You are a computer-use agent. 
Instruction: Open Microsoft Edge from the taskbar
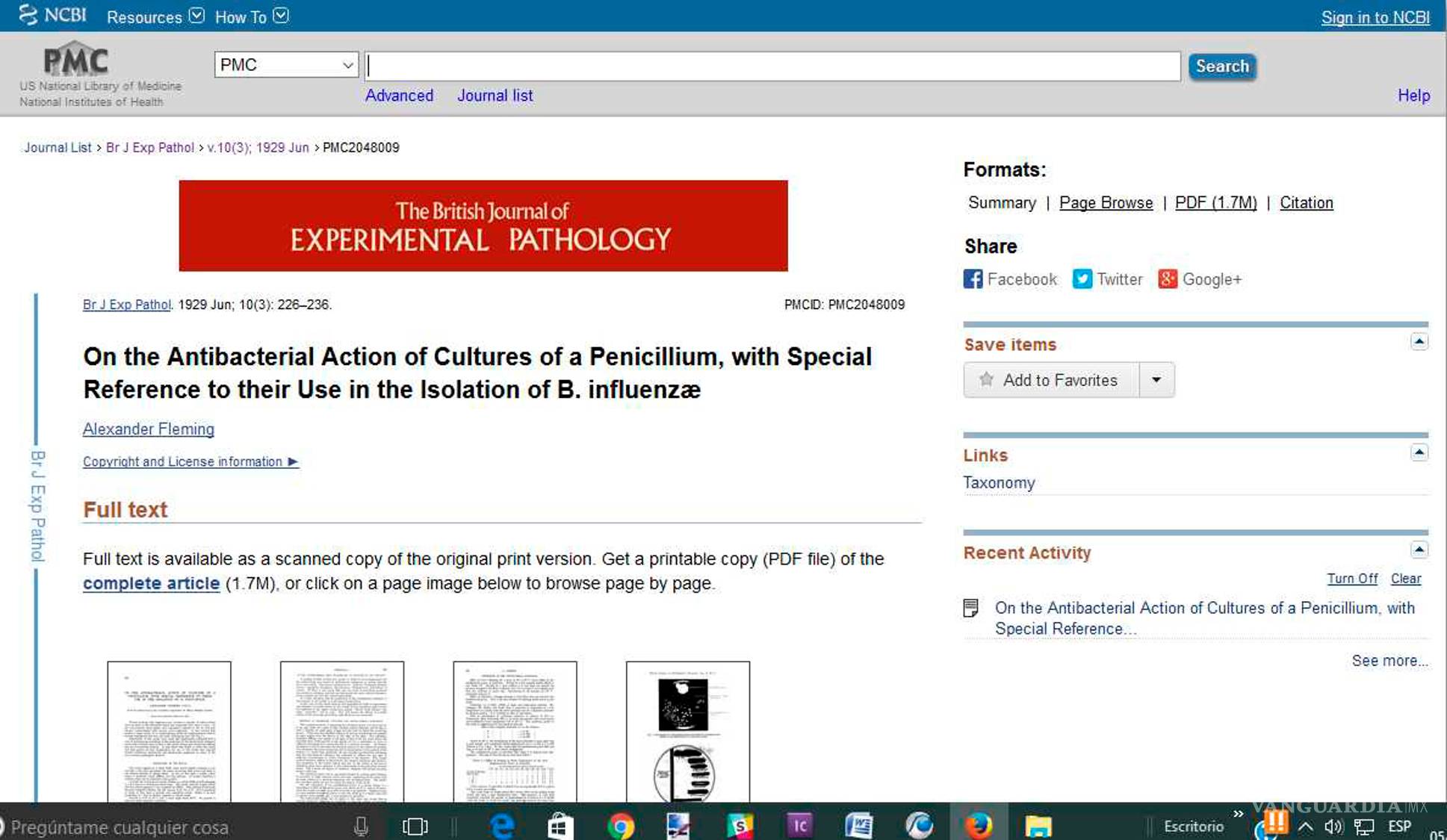[502, 825]
